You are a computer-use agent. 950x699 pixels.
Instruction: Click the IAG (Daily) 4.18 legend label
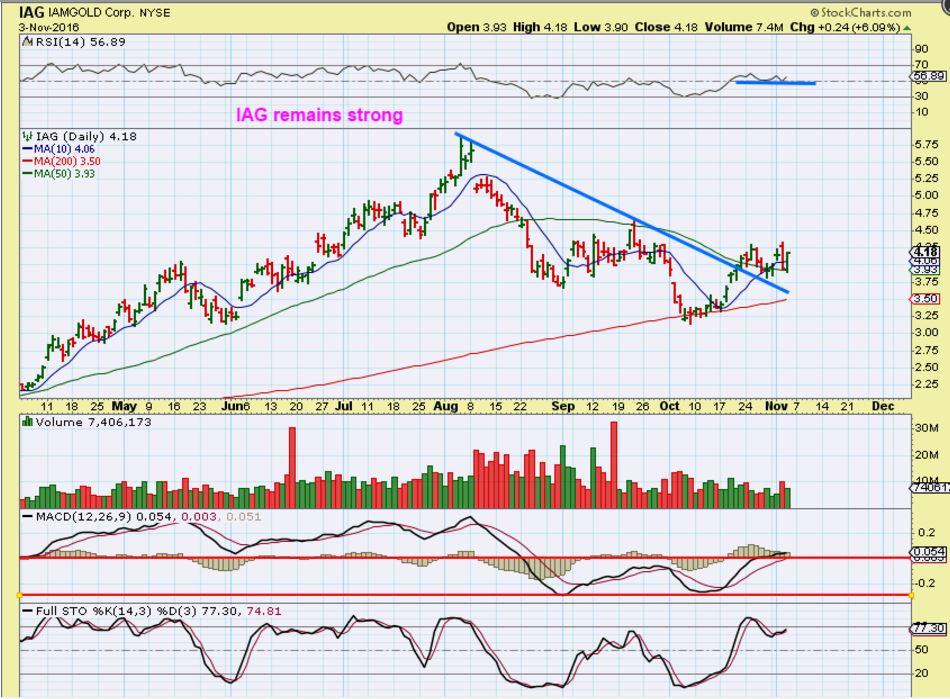(x=86, y=136)
